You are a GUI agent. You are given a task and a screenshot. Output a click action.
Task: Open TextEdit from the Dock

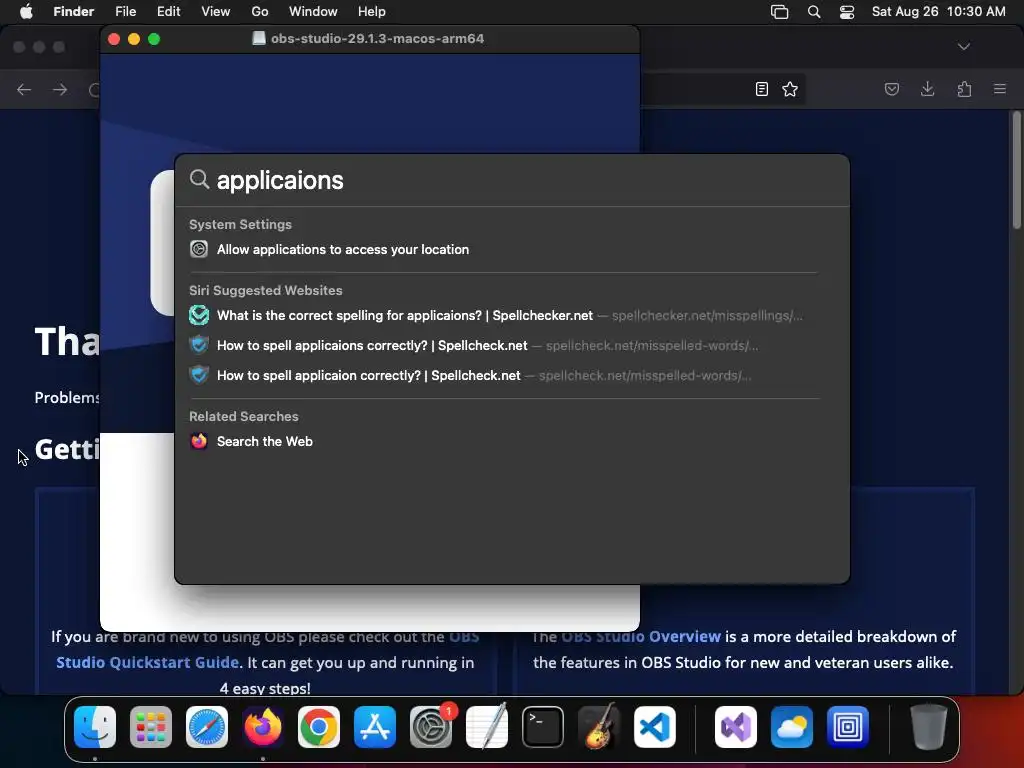coord(487,727)
